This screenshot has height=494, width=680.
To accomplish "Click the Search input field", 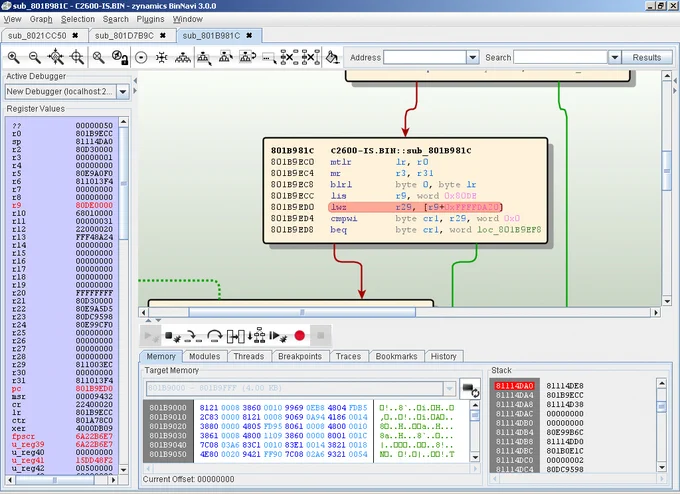I will click(560, 57).
